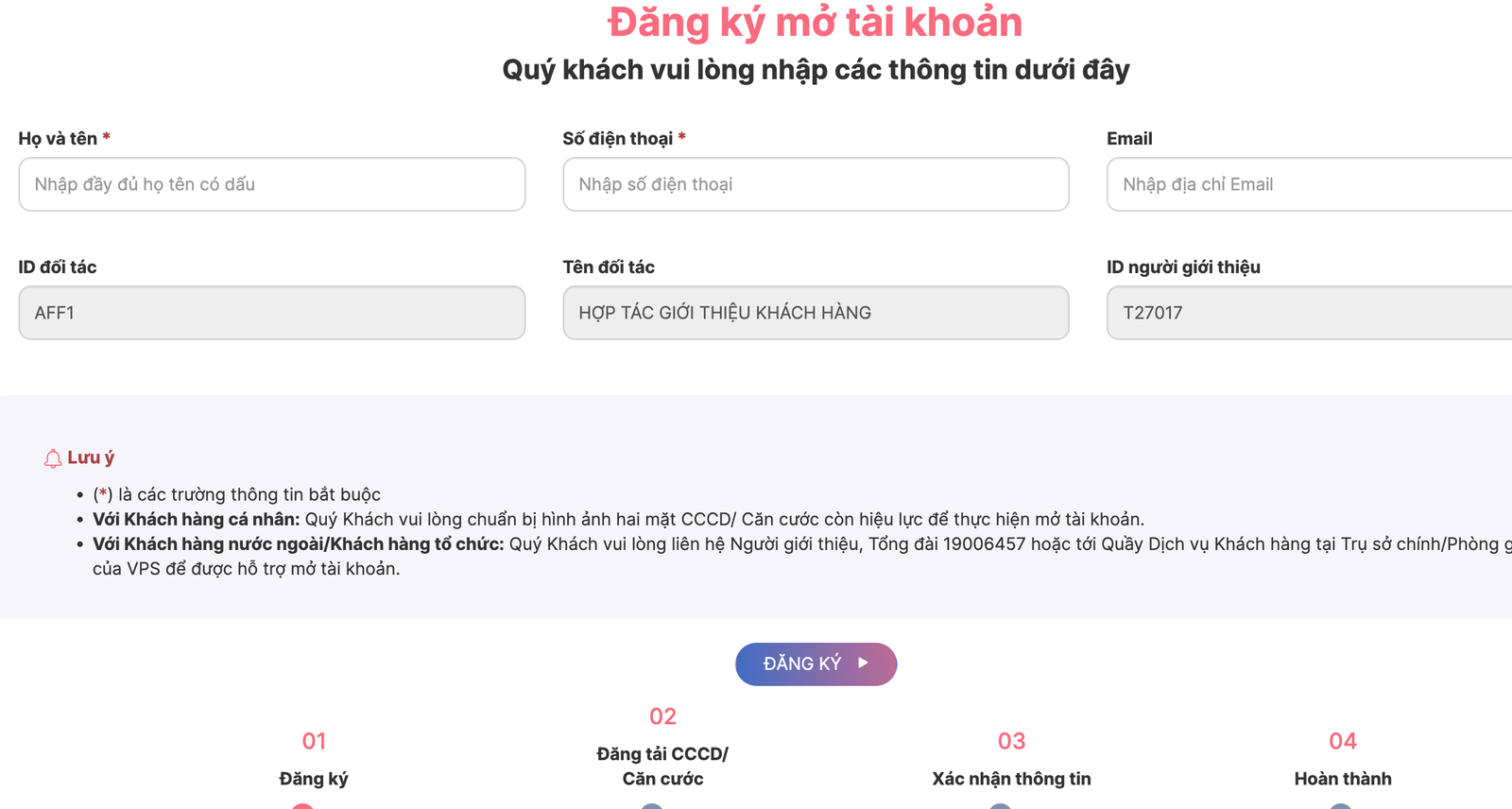Click the bell icon next to Lưu ý

pyautogui.click(x=52, y=457)
